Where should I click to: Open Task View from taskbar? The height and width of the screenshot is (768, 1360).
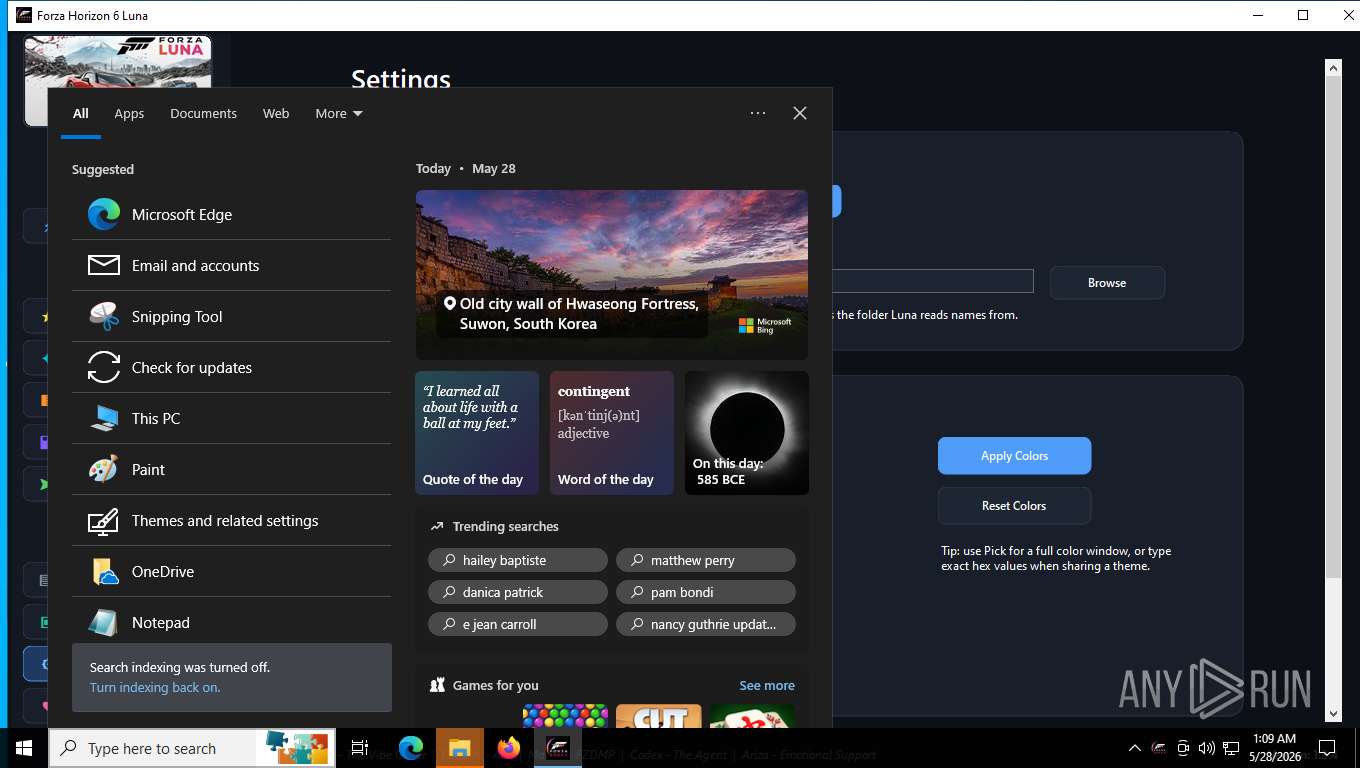tap(360, 748)
